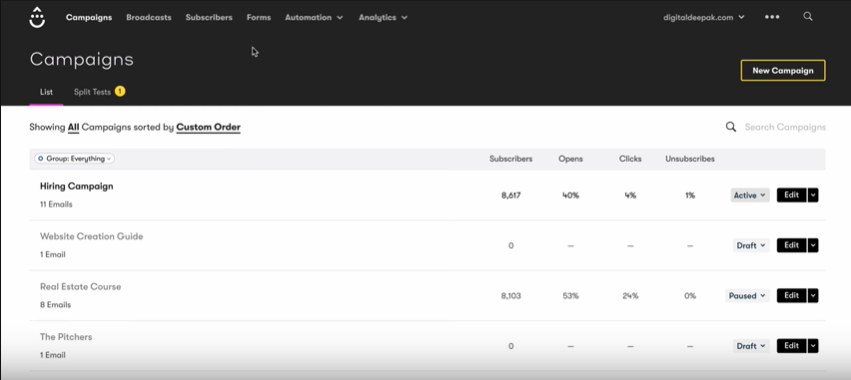Edit Website Creation Guide
851x380 pixels.
[791, 245]
